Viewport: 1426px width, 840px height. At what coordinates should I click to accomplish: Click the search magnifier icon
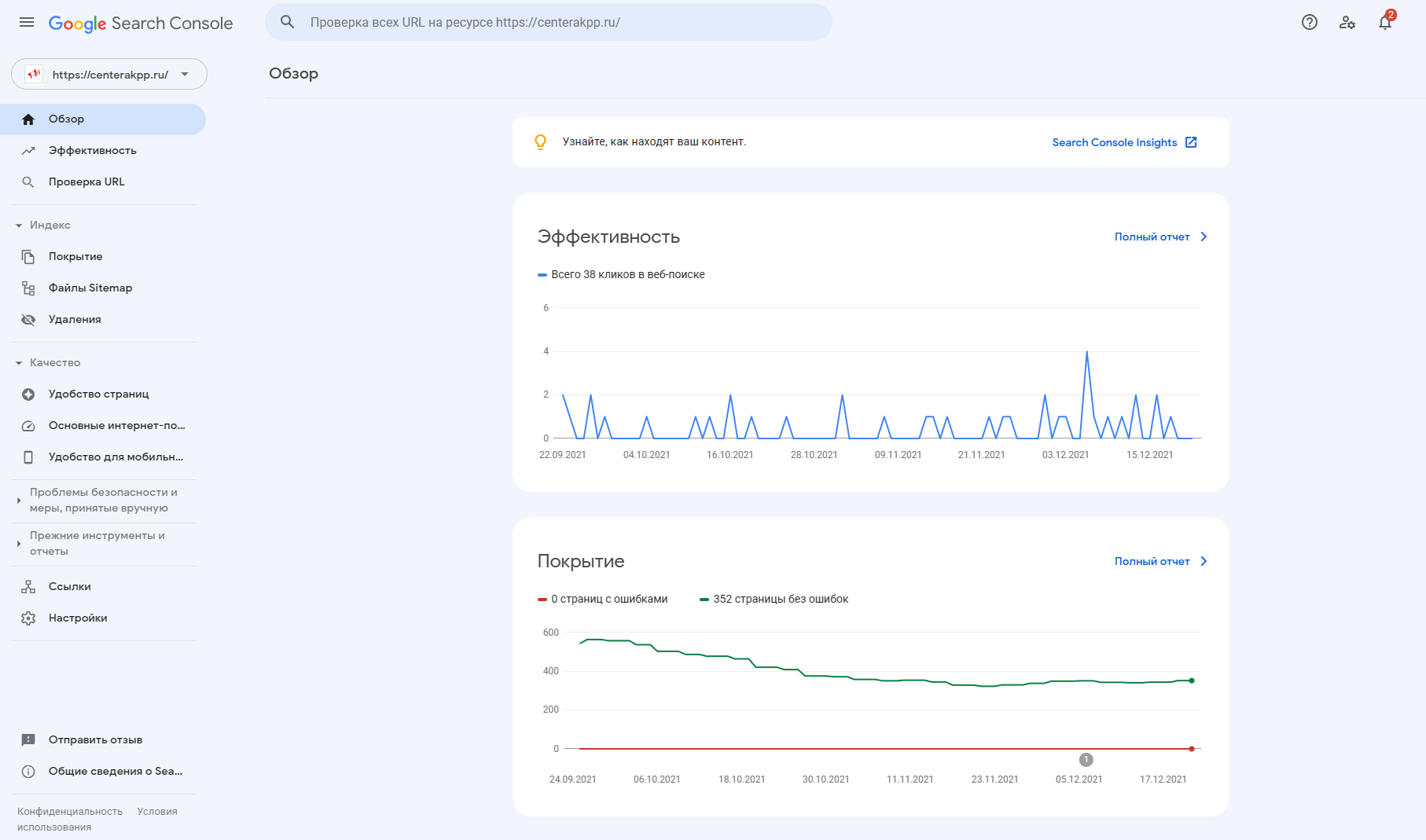(288, 22)
